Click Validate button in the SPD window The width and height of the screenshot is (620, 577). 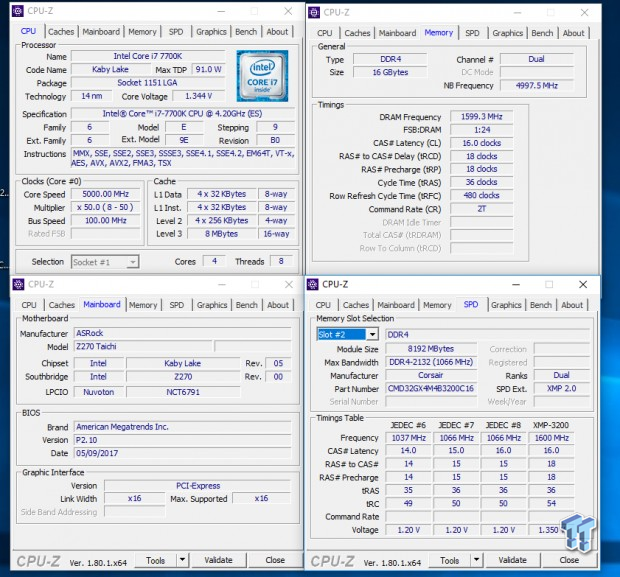(x=512, y=560)
